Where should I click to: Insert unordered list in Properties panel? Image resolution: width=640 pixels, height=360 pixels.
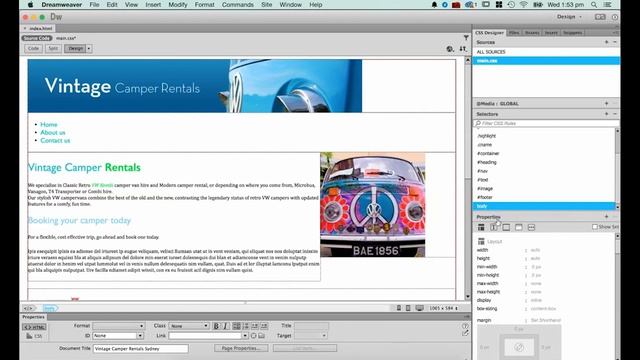click(236, 326)
